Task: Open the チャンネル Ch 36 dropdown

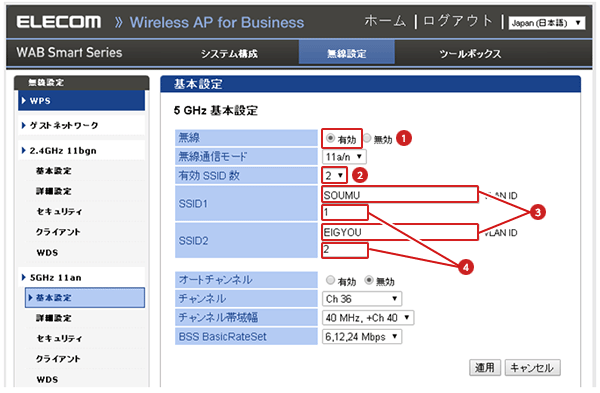Action: pos(362,299)
